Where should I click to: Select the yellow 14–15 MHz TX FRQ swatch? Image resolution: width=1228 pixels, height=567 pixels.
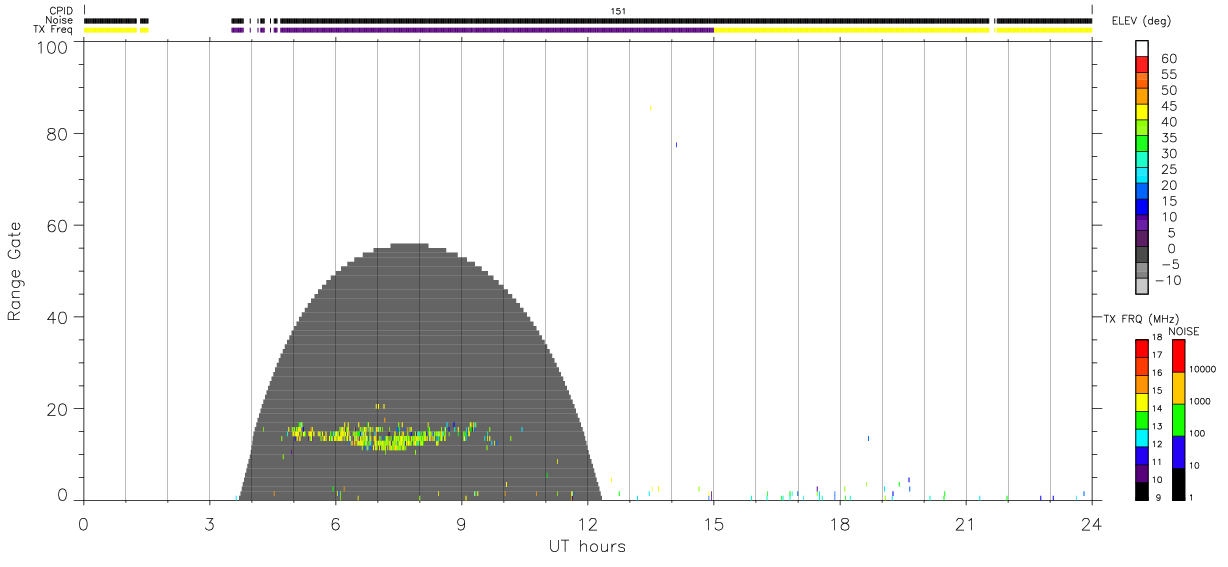(x=1141, y=402)
